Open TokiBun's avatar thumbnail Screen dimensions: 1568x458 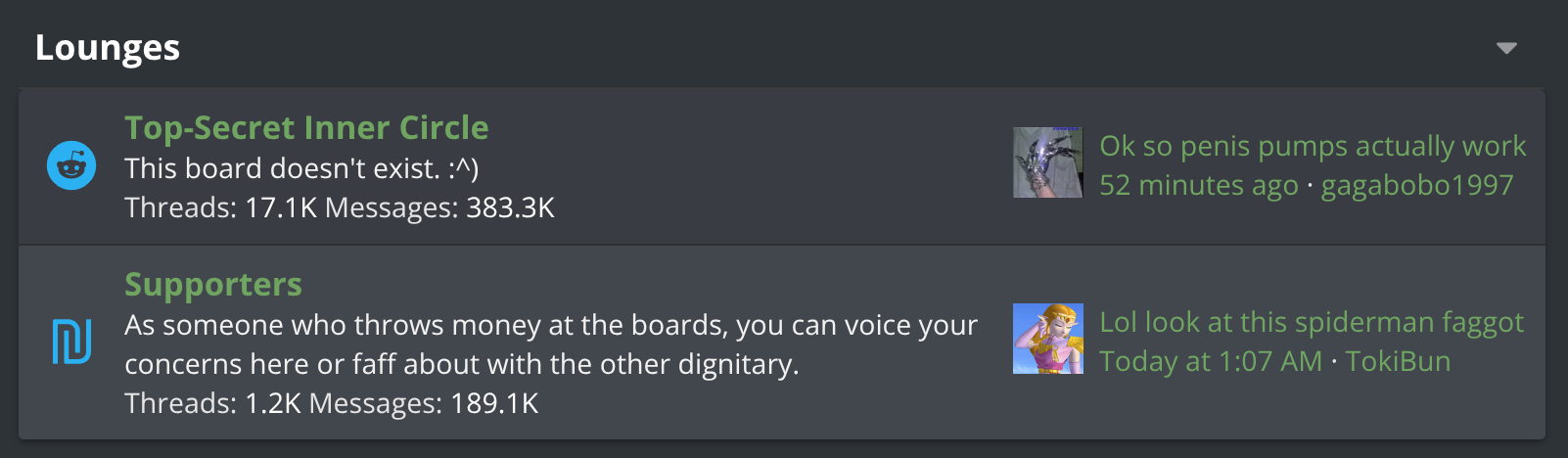(x=1047, y=339)
